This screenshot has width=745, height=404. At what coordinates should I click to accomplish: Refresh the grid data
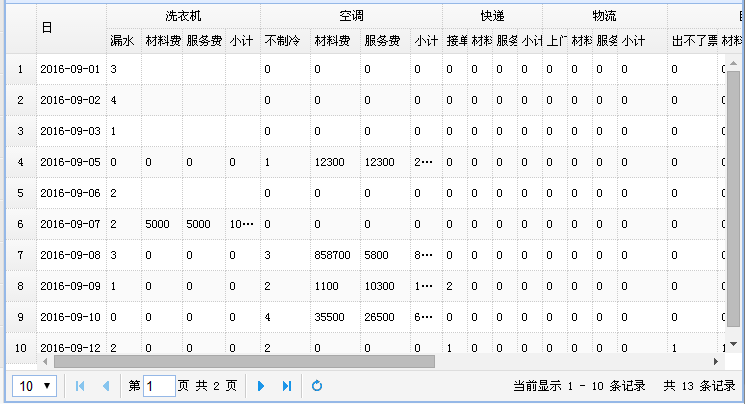[x=317, y=386]
